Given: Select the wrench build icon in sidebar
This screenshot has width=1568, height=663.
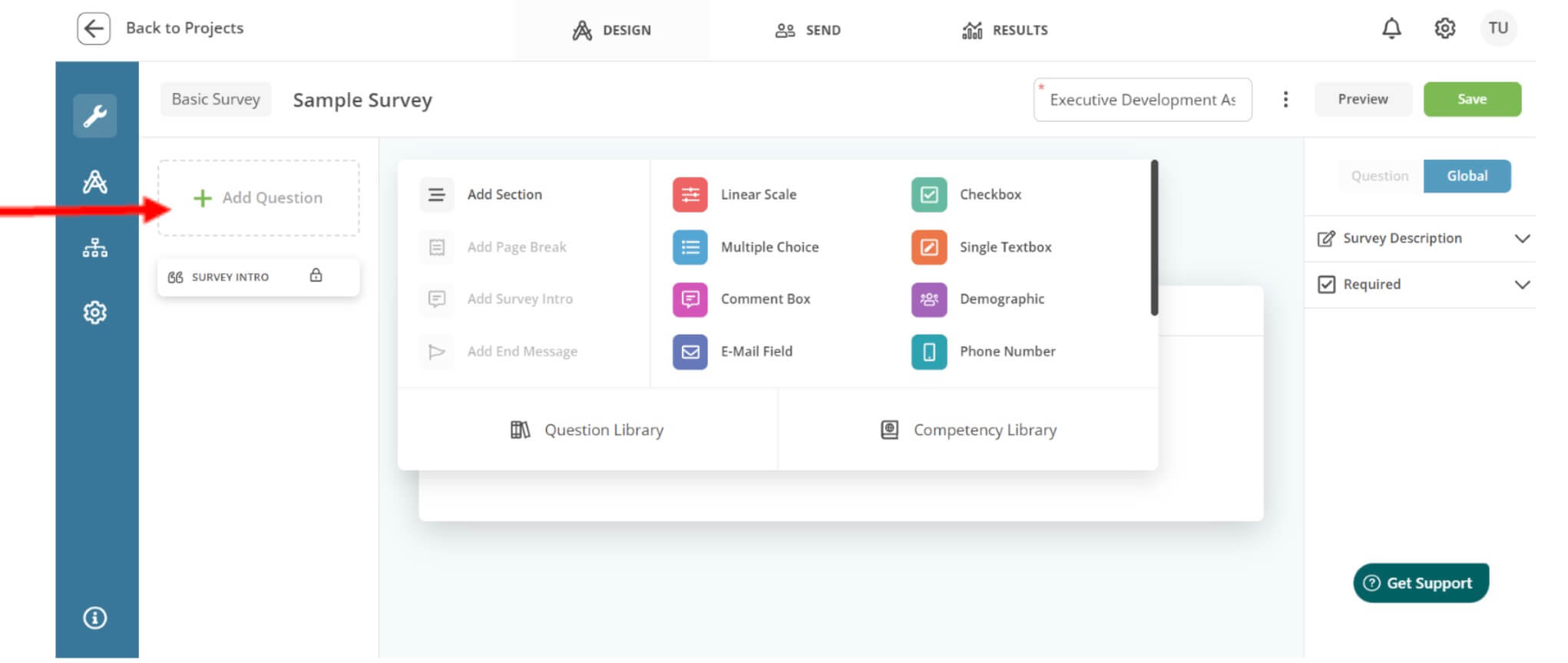Looking at the screenshot, I should (x=95, y=116).
